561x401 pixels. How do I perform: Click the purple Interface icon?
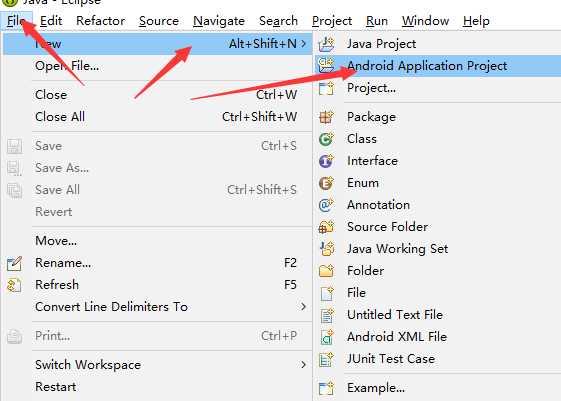pyautogui.click(x=326, y=161)
